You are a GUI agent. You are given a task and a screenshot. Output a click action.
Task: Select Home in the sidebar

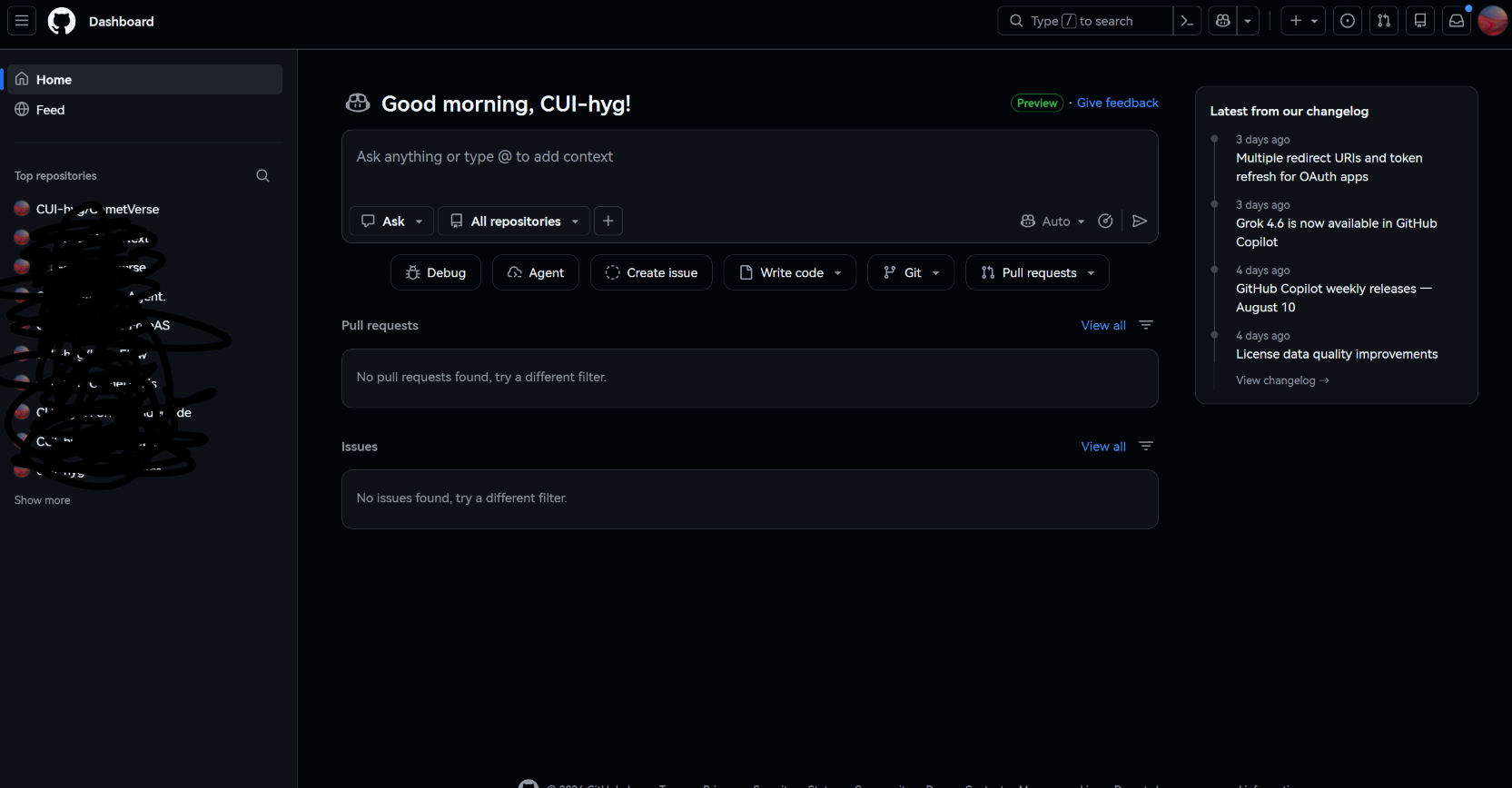point(145,80)
